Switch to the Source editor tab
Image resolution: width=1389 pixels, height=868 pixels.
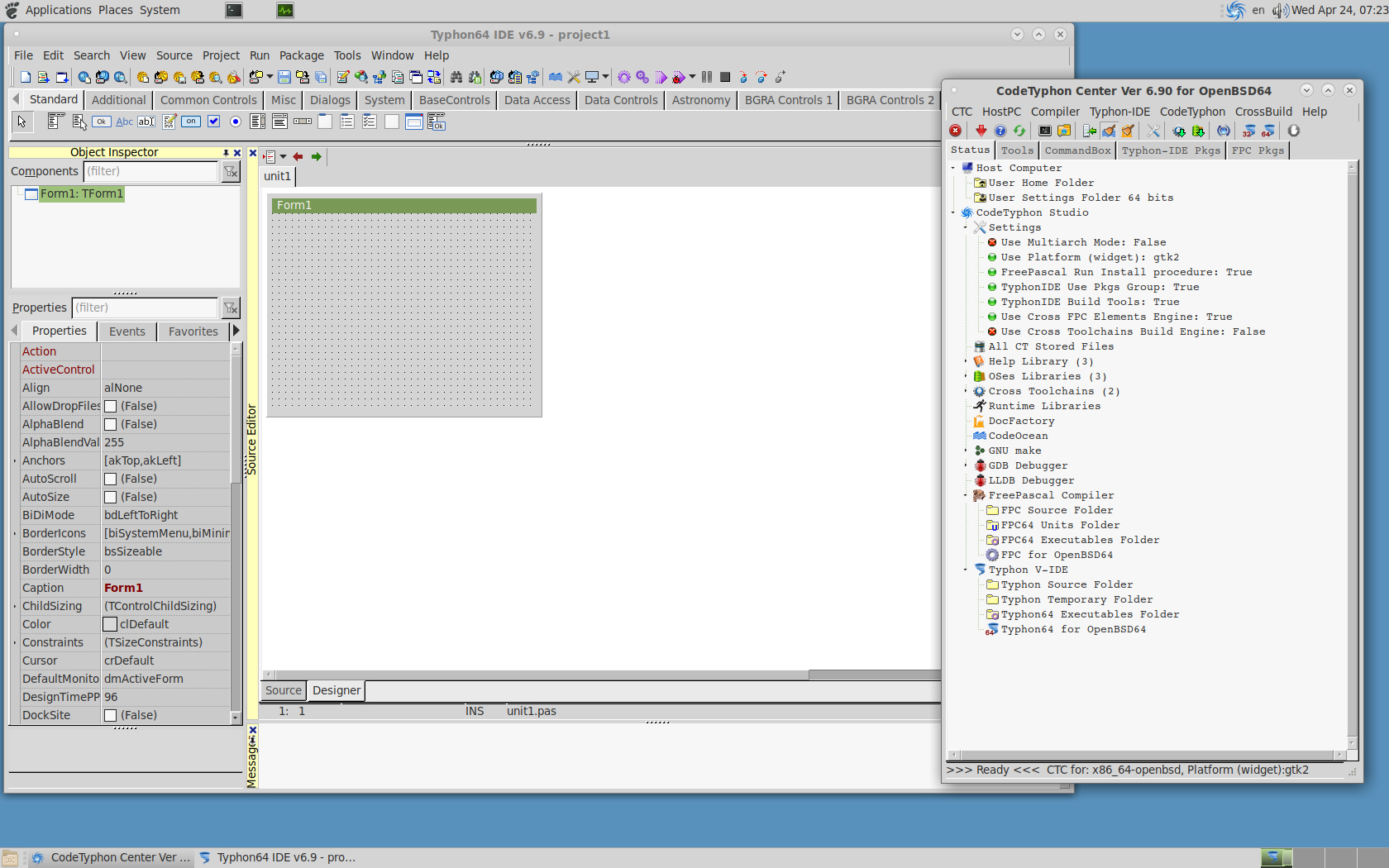point(284,690)
